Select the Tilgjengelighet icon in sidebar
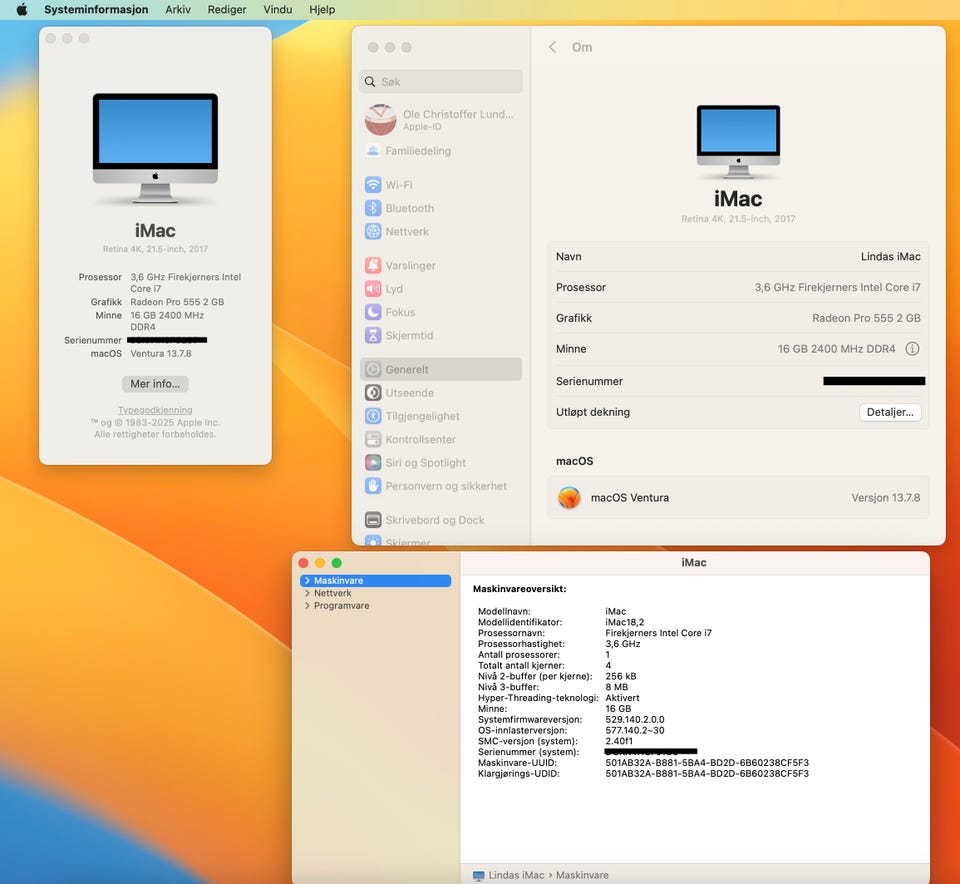 [x=373, y=416]
